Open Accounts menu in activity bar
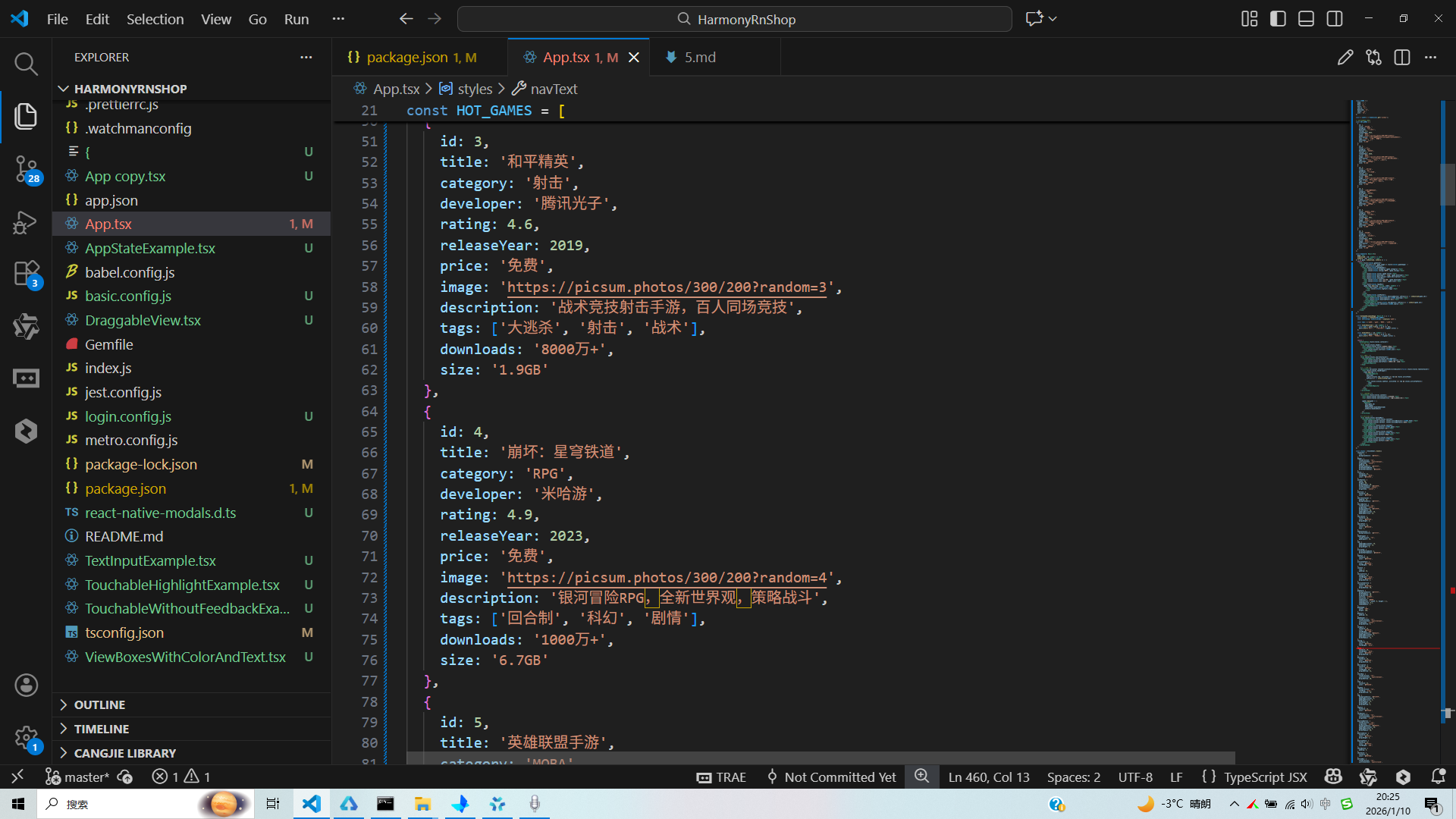The width and height of the screenshot is (1456, 819). (26, 686)
